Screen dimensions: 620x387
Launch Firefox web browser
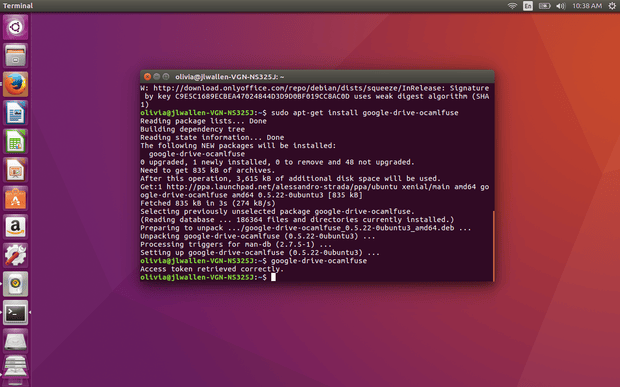15,84
